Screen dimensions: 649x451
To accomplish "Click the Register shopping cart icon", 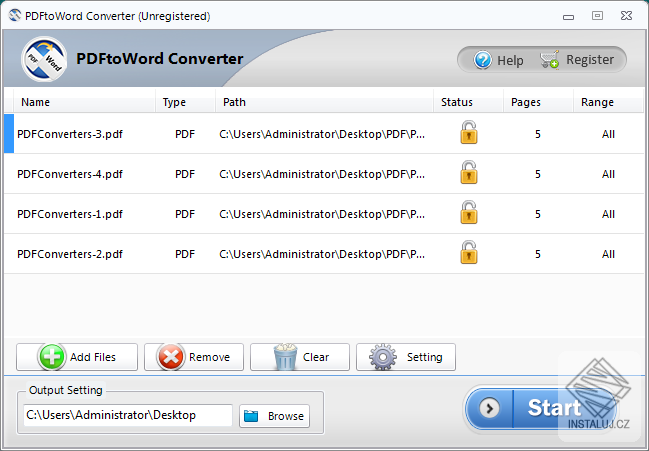I will (550, 60).
